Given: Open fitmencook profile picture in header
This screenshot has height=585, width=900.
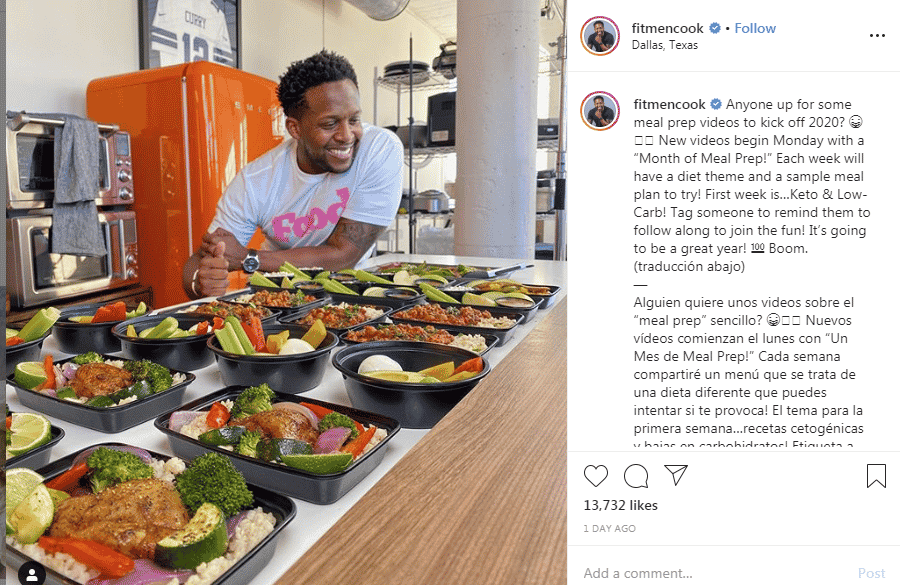Looking at the screenshot, I should point(600,36).
